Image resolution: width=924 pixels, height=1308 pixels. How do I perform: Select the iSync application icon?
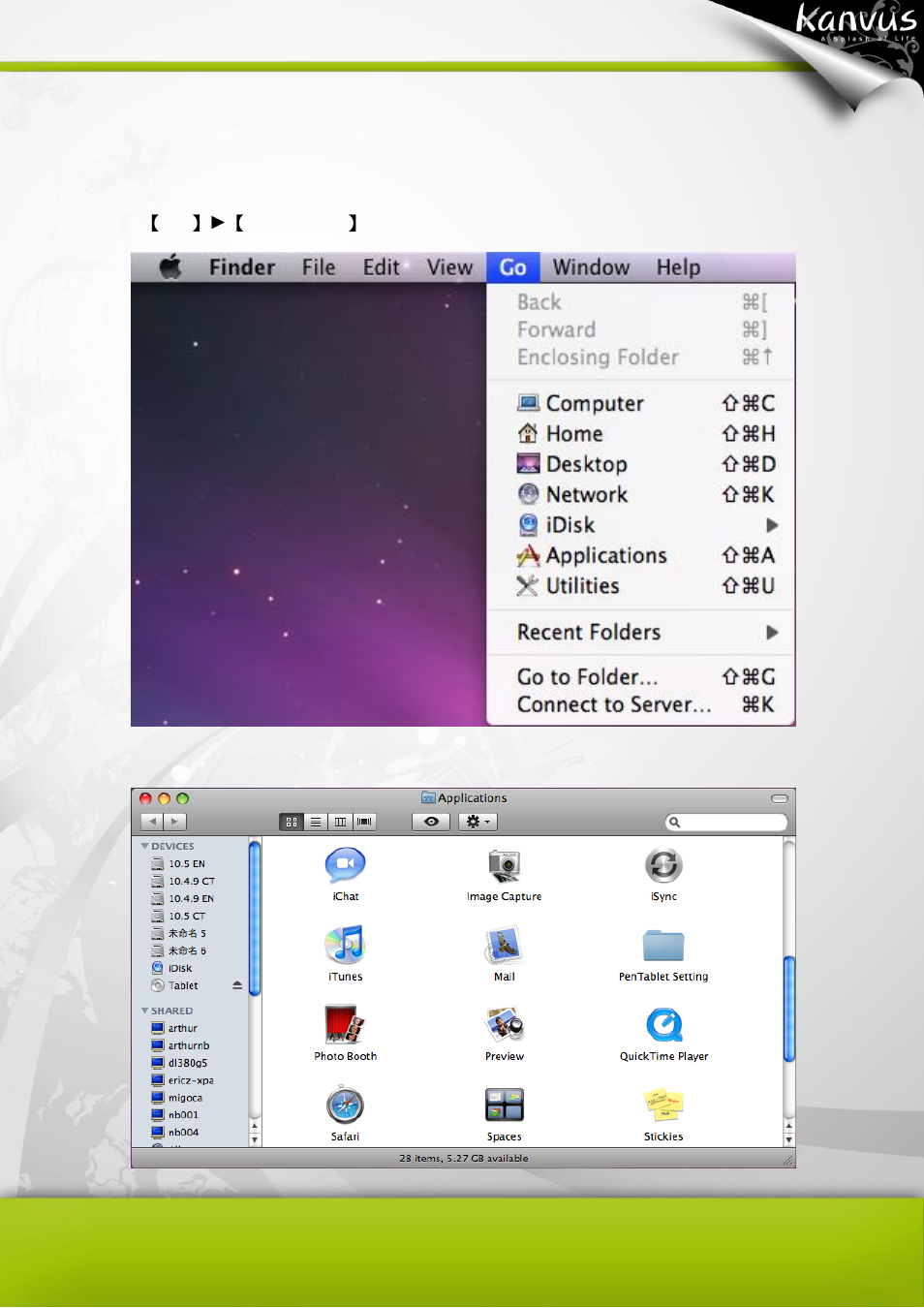click(664, 864)
